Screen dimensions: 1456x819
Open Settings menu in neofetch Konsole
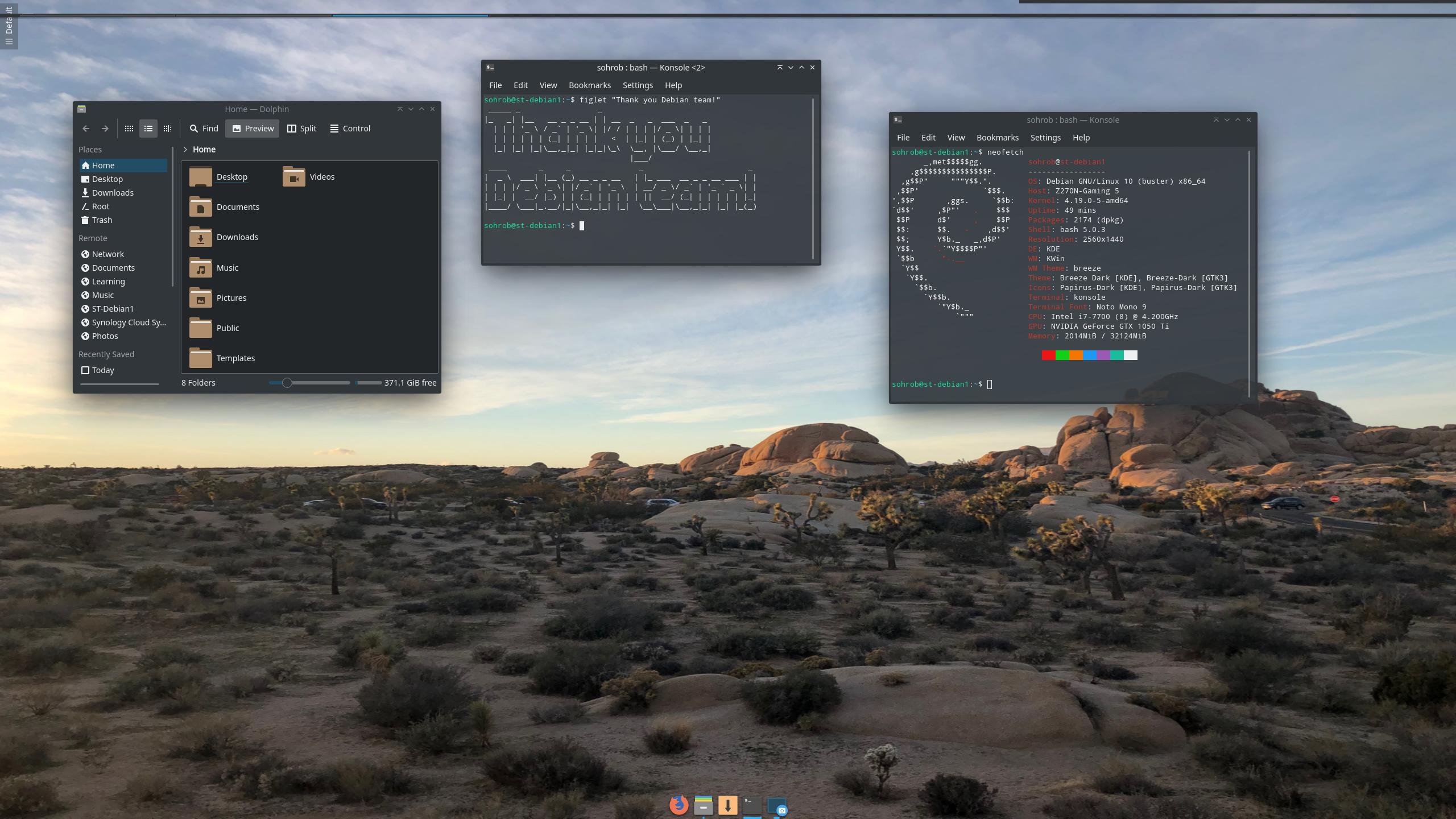1045,138
